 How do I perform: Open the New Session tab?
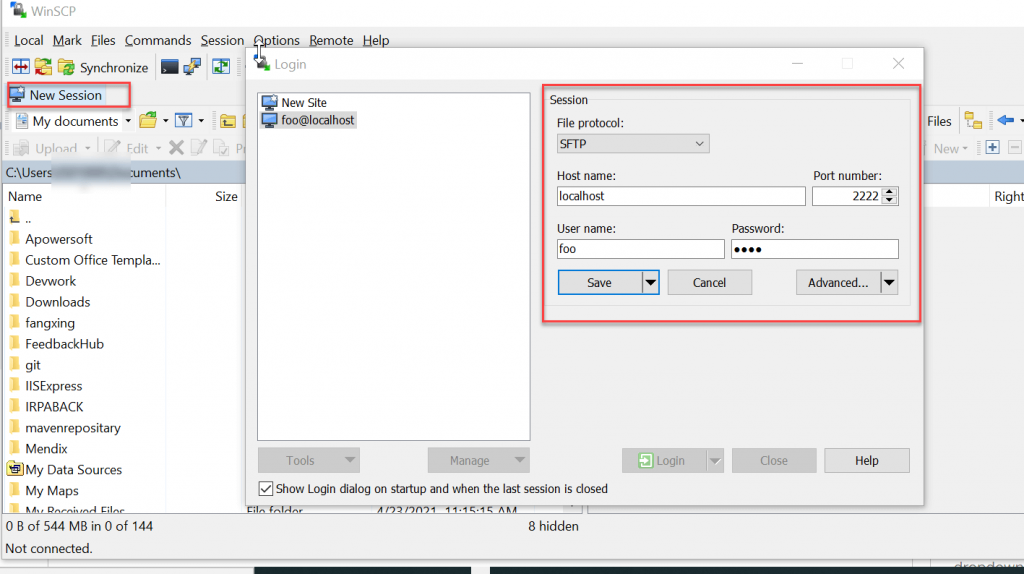tap(57, 95)
